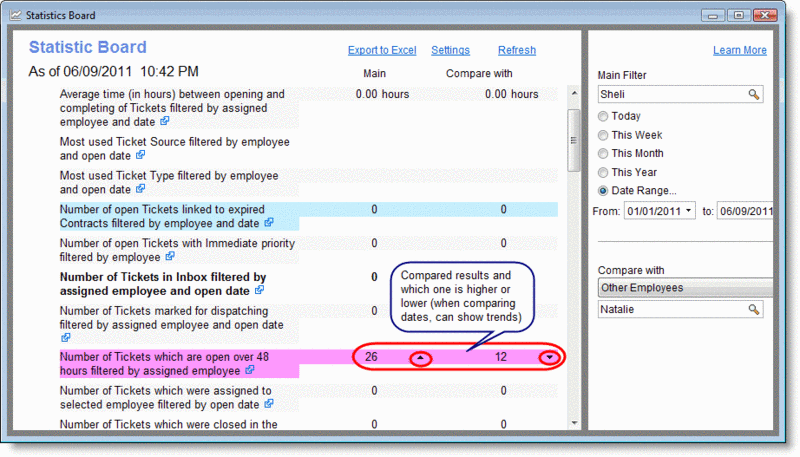The height and width of the screenshot is (457, 800).
Task: Click the Export to Excel link
Action: tap(381, 50)
